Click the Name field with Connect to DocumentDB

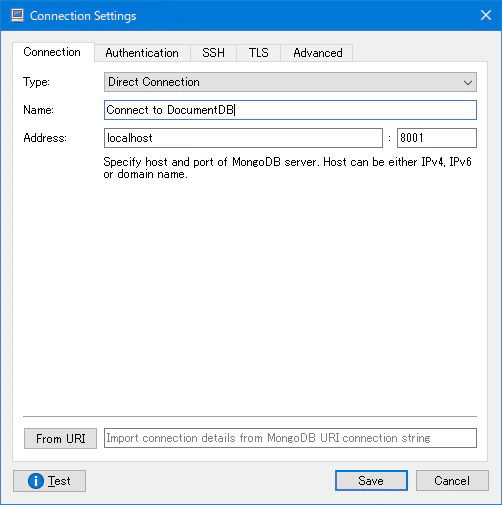[x=290, y=110]
